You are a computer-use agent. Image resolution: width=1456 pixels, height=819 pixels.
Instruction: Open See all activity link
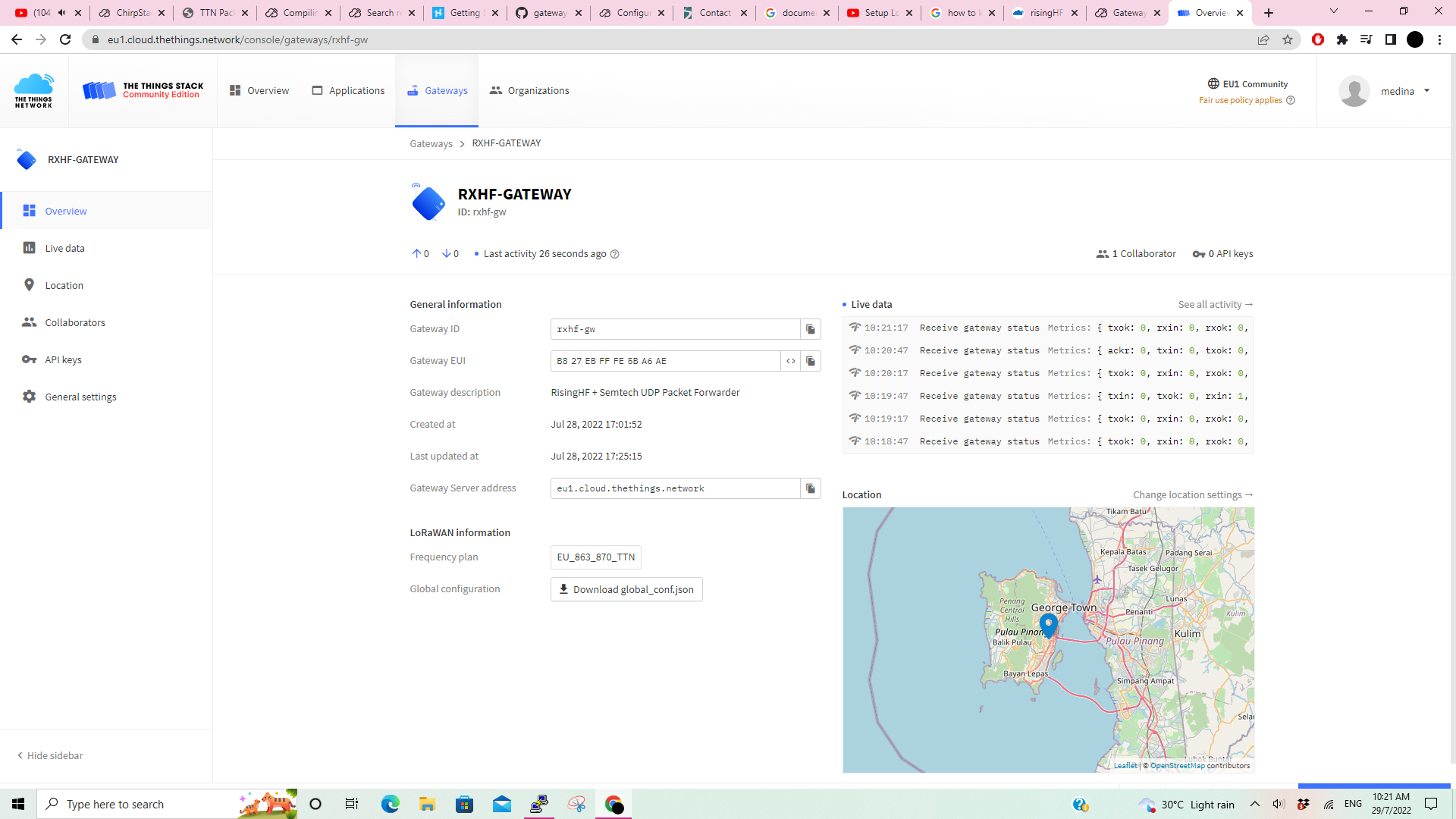tap(1216, 304)
